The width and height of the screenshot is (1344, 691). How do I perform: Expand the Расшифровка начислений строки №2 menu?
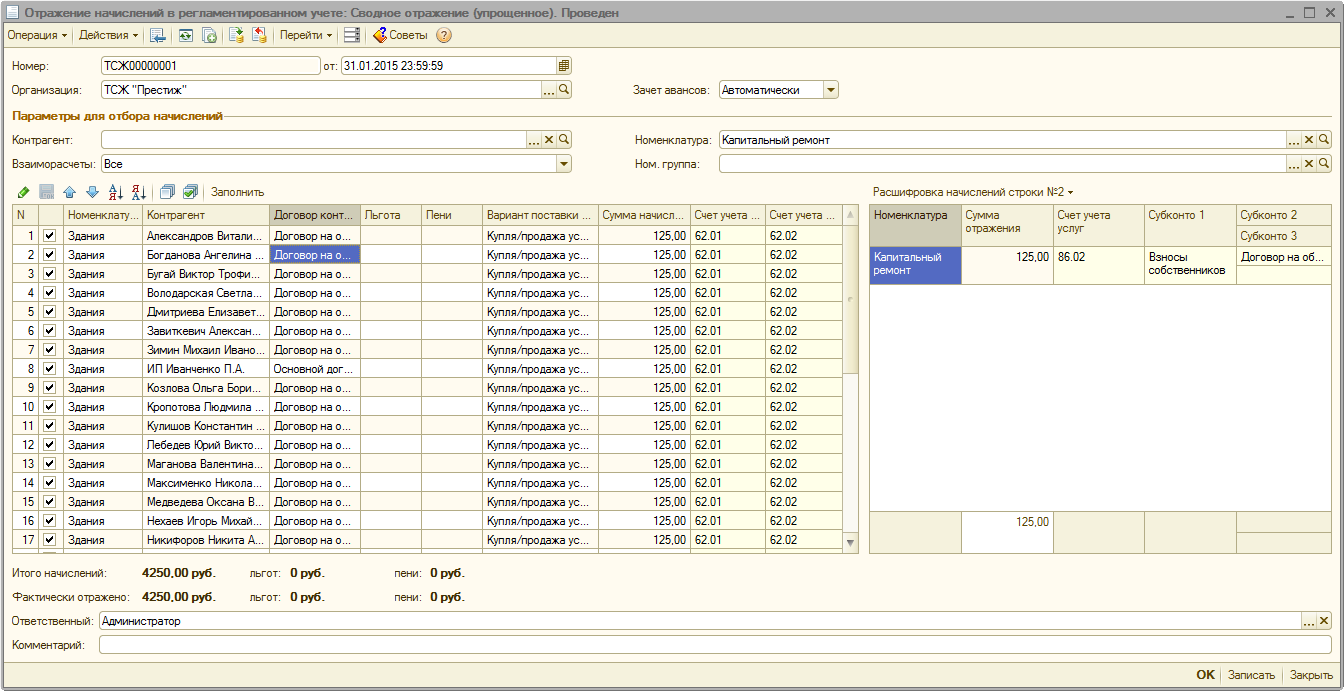pyautogui.click(x=973, y=192)
